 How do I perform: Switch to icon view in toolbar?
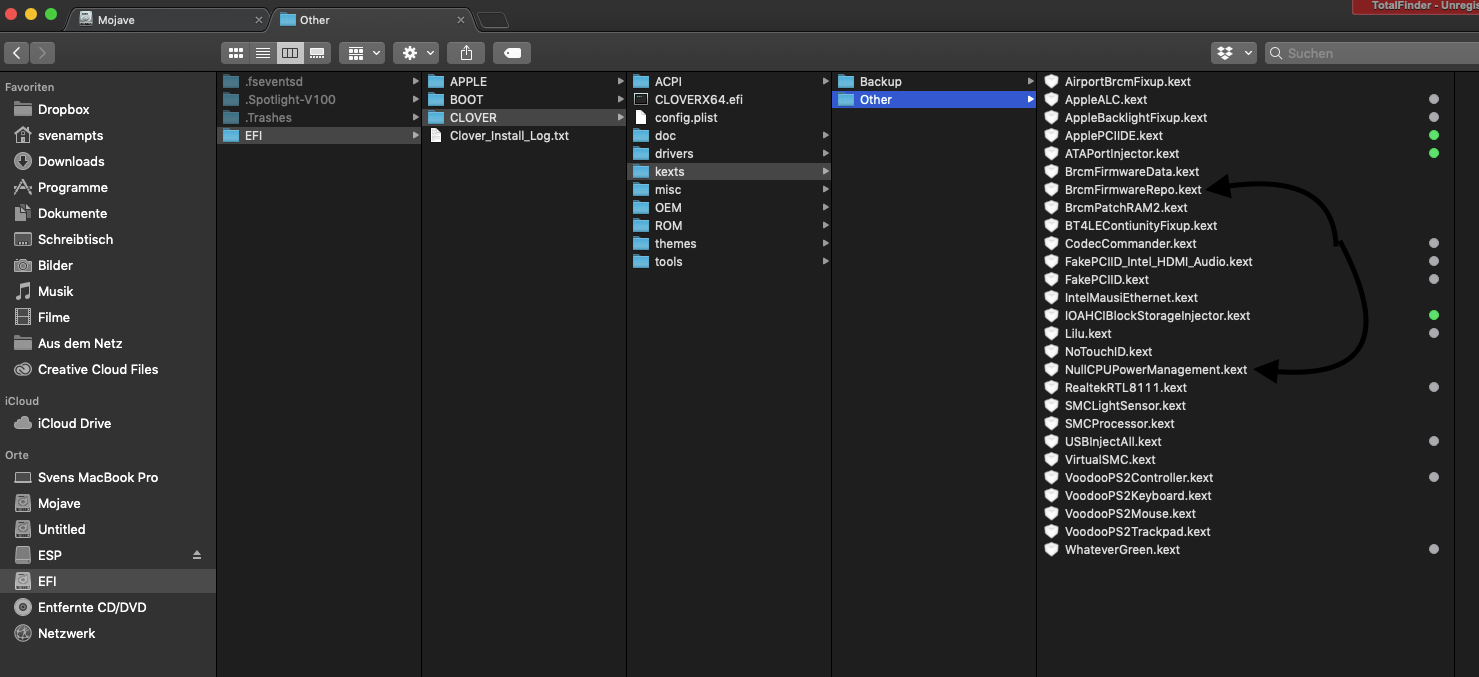coord(236,53)
